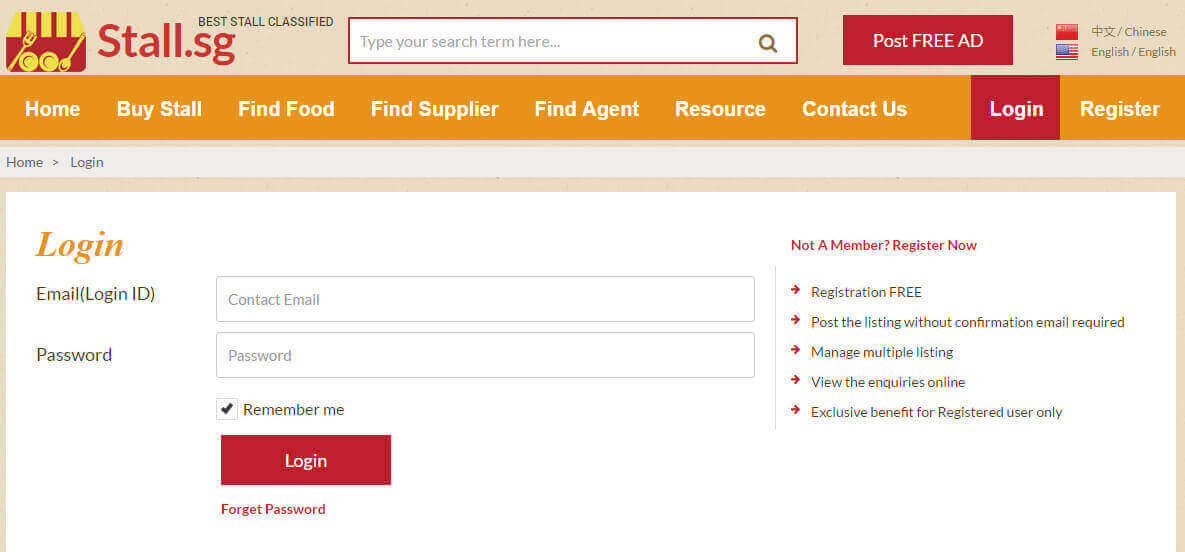Click the Stall.sg logo icon
The height and width of the screenshot is (552, 1185).
(46, 42)
